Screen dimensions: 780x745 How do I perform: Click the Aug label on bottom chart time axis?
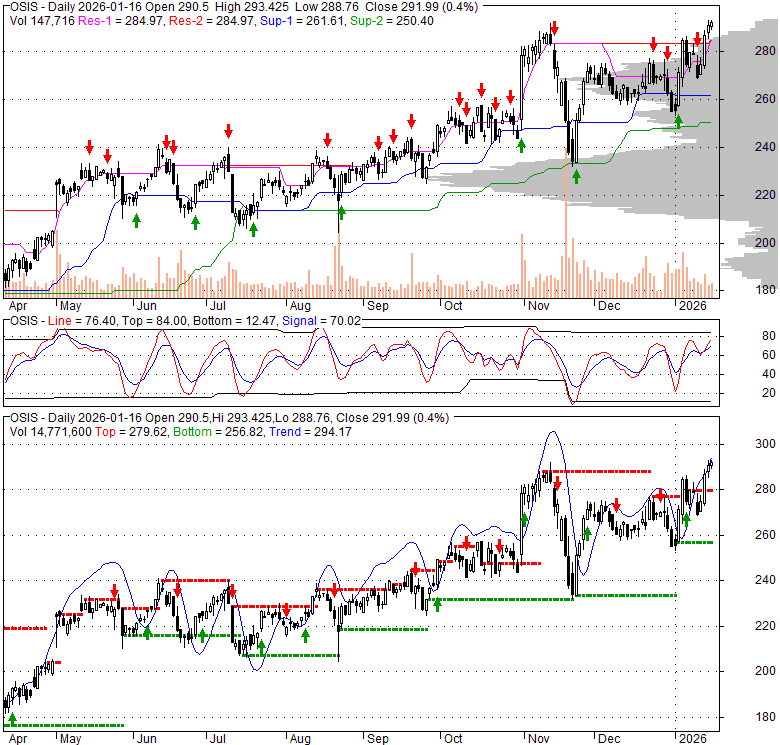pos(300,739)
